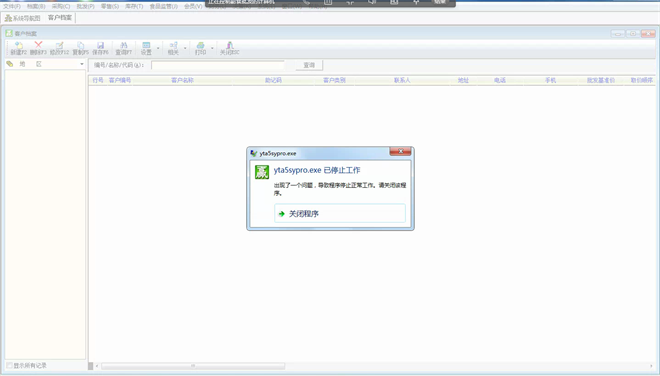The height and width of the screenshot is (376, 660).
Task: Click the green arrow icon beside 关闭程序
Action: click(282, 214)
